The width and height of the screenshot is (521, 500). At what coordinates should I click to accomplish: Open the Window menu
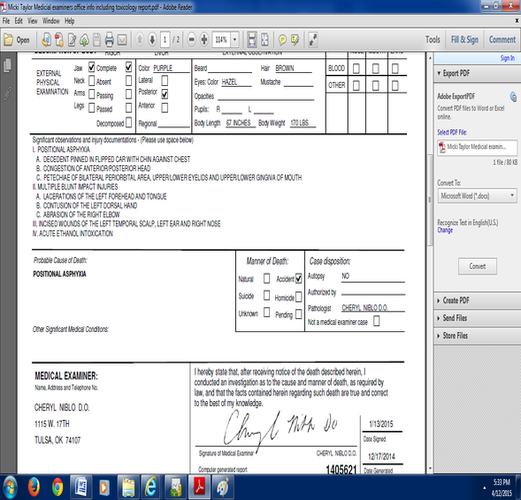coord(51,21)
